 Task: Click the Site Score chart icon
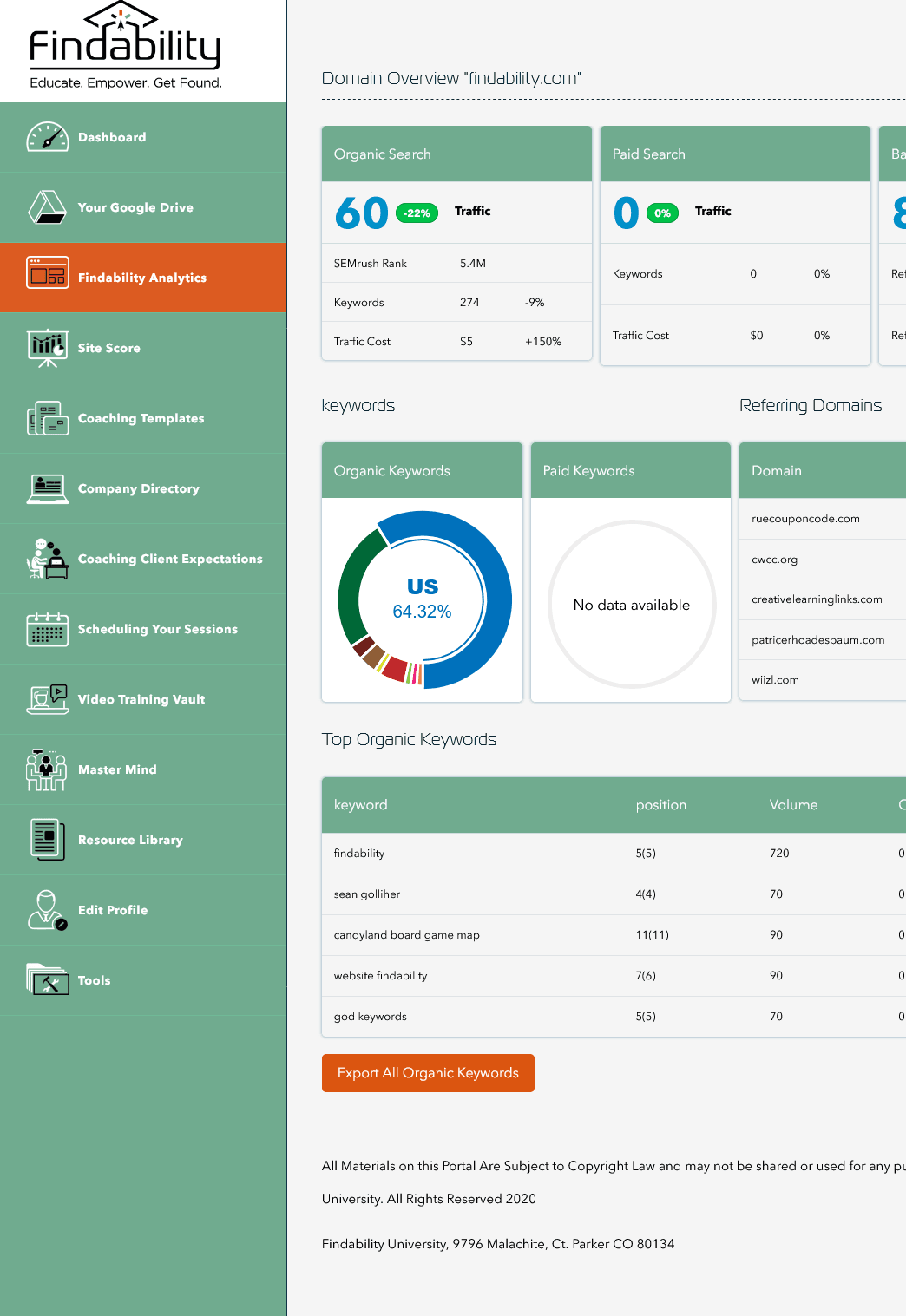pyautogui.click(x=48, y=348)
